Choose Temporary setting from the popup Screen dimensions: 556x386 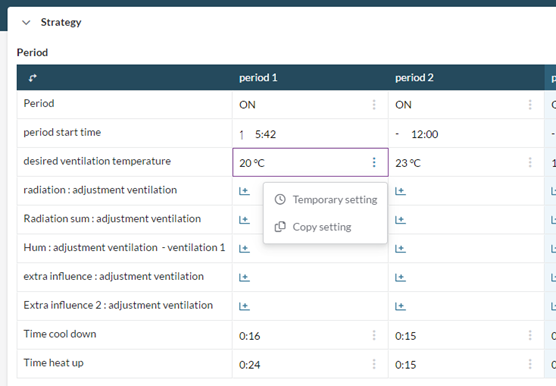(326, 200)
